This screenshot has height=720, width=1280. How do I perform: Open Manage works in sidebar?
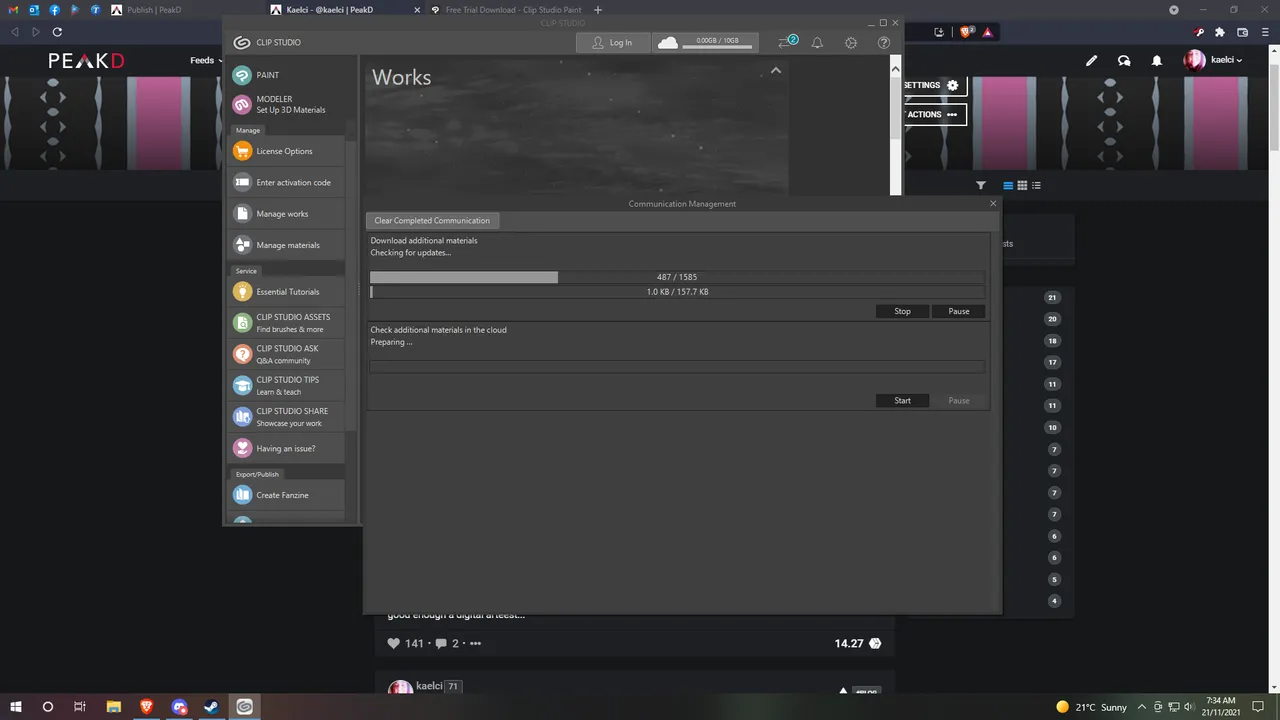[x=285, y=213]
